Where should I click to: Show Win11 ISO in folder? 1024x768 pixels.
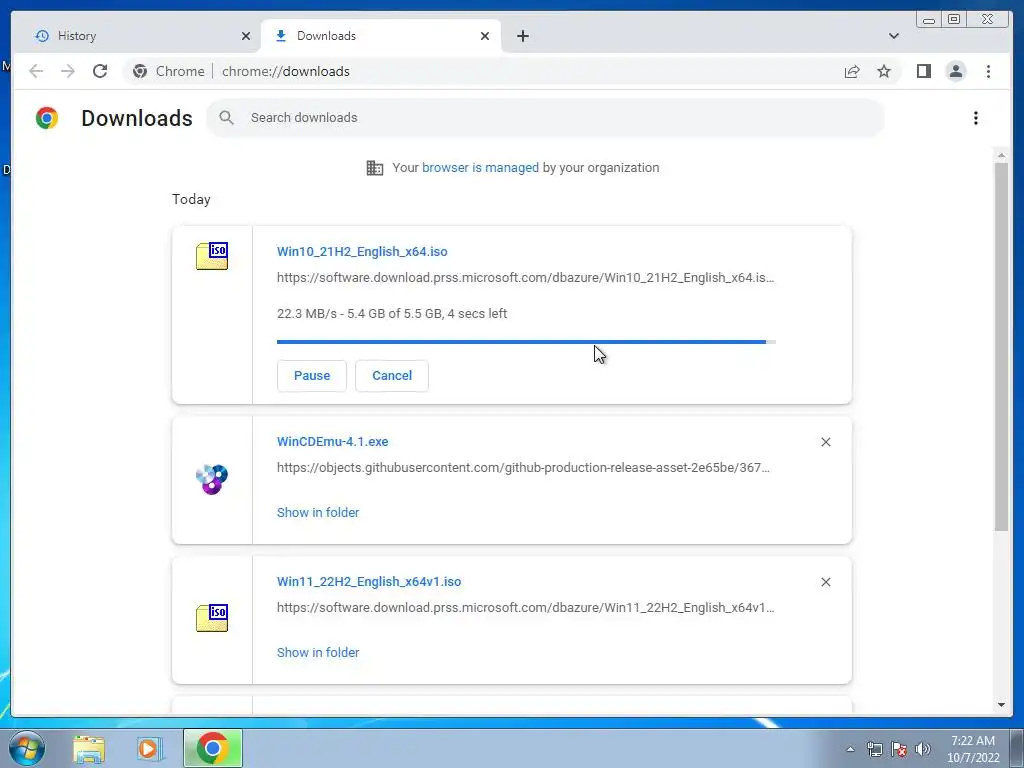(x=318, y=652)
